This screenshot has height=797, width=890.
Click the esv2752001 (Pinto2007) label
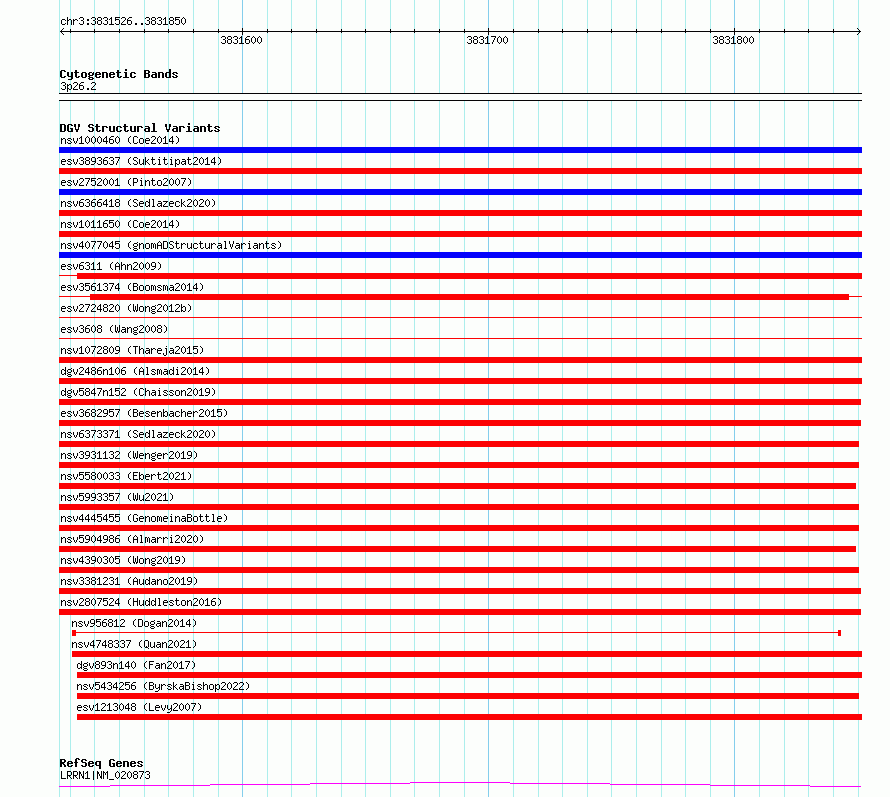126,182
